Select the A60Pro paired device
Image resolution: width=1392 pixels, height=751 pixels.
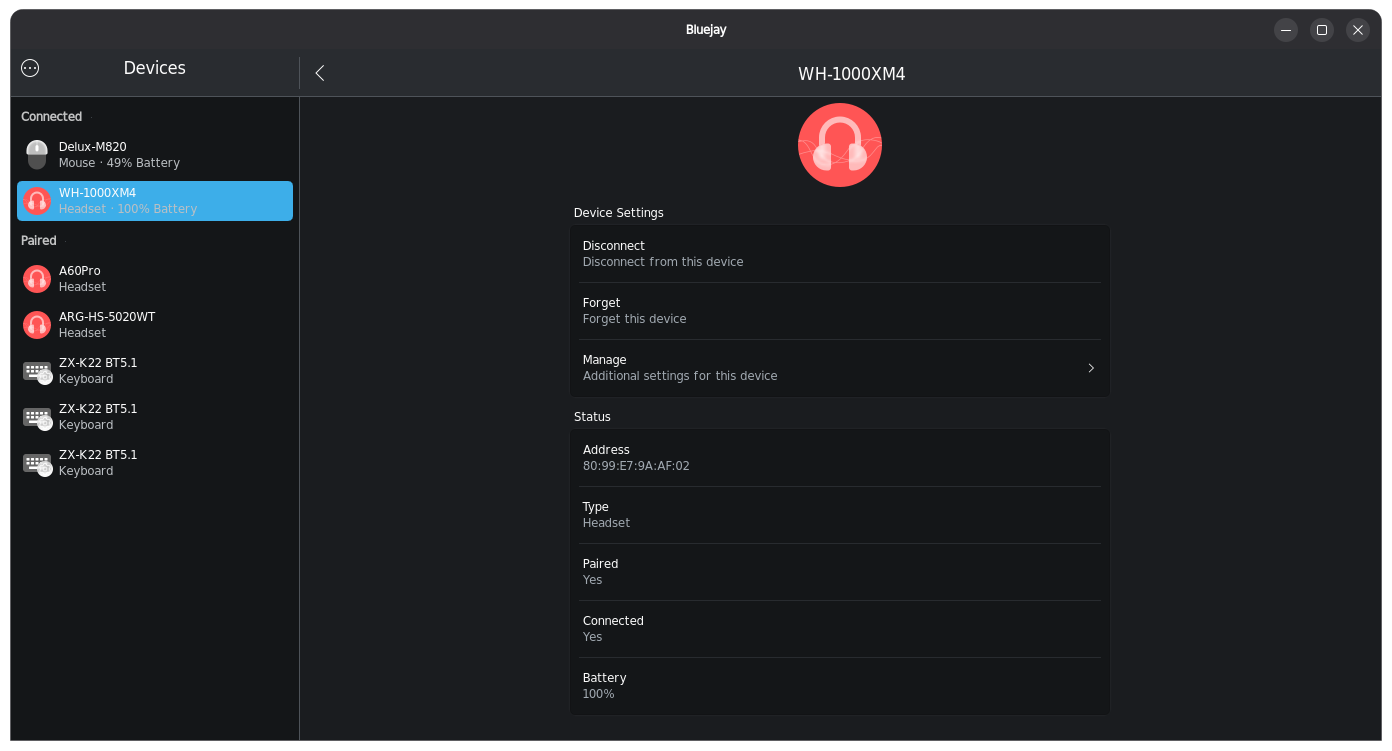[155, 279]
